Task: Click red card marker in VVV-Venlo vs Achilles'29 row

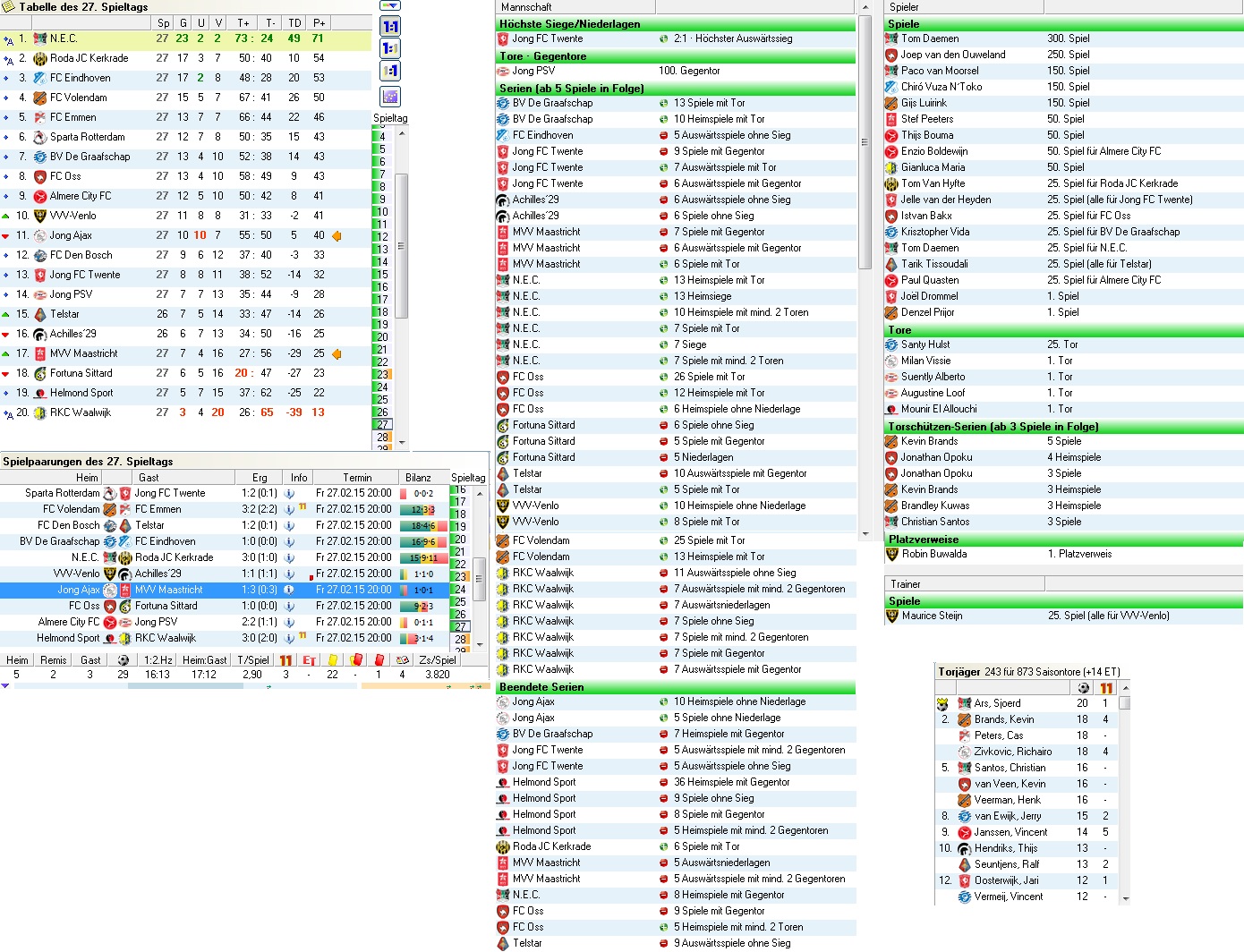Action: [x=311, y=577]
